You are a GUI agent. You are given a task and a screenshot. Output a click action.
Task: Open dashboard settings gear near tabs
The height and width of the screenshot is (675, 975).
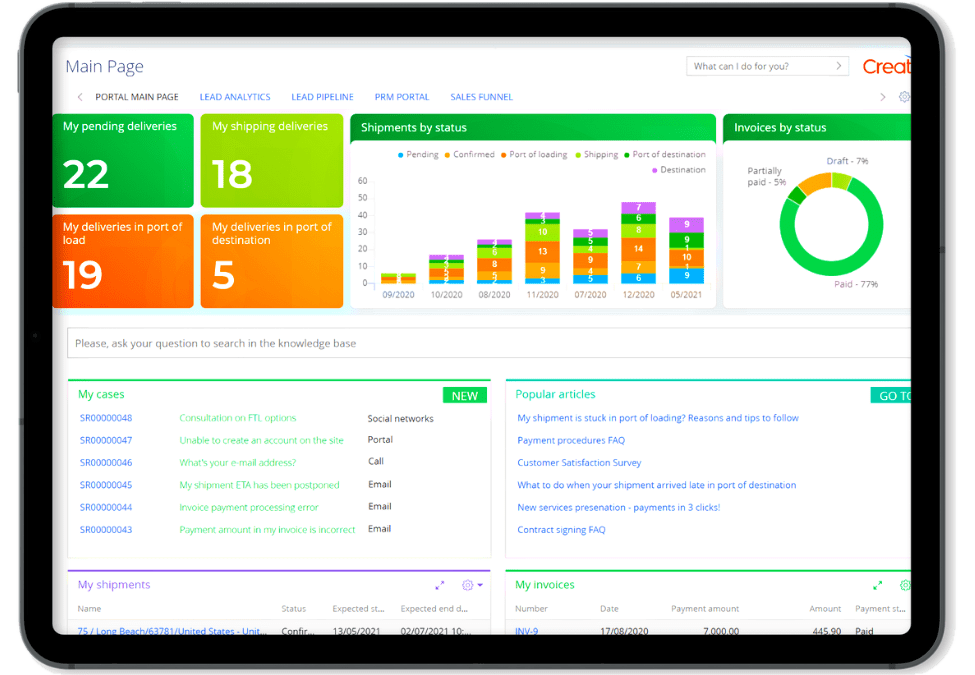pyautogui.click(x=904, y=97)
